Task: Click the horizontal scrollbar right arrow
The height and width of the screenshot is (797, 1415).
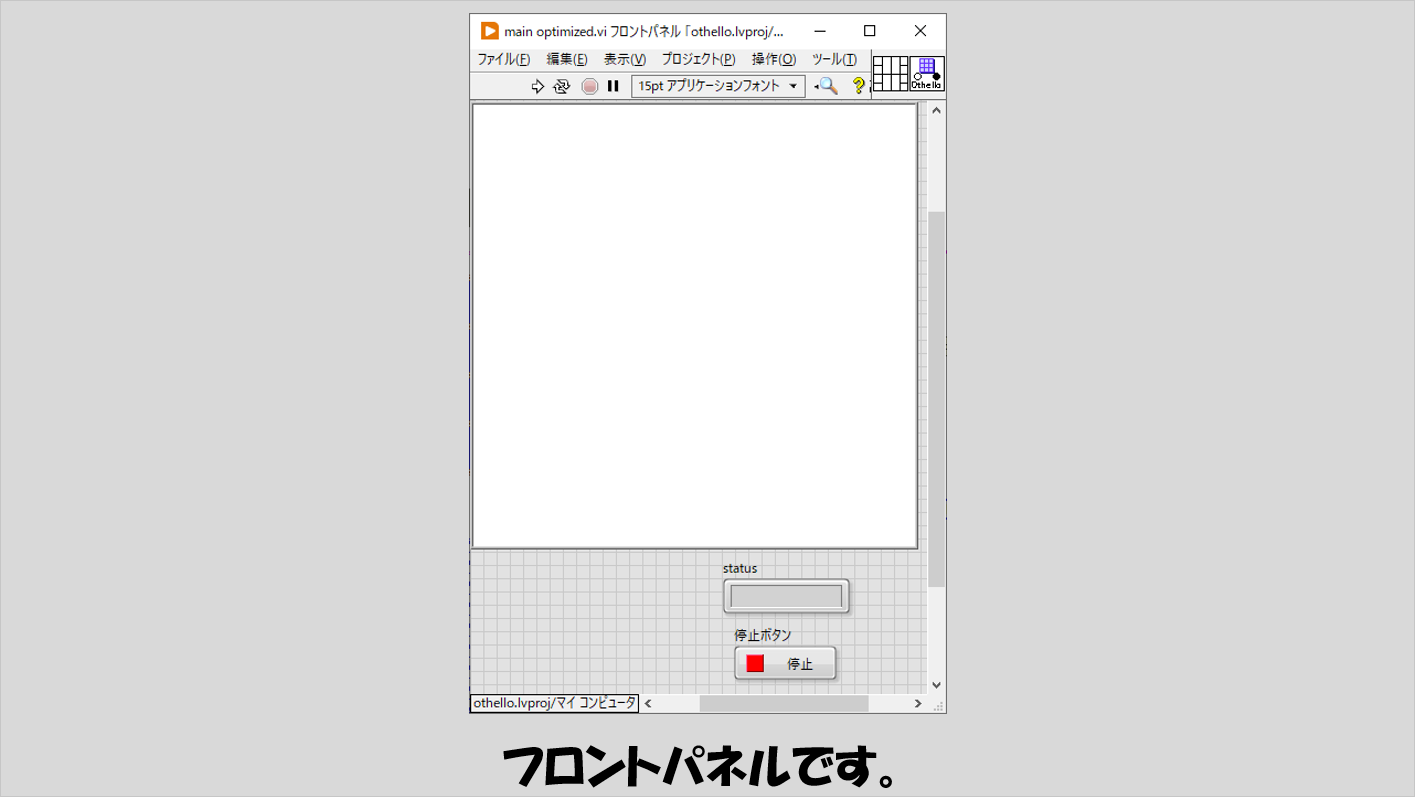Action: [918, 703]
